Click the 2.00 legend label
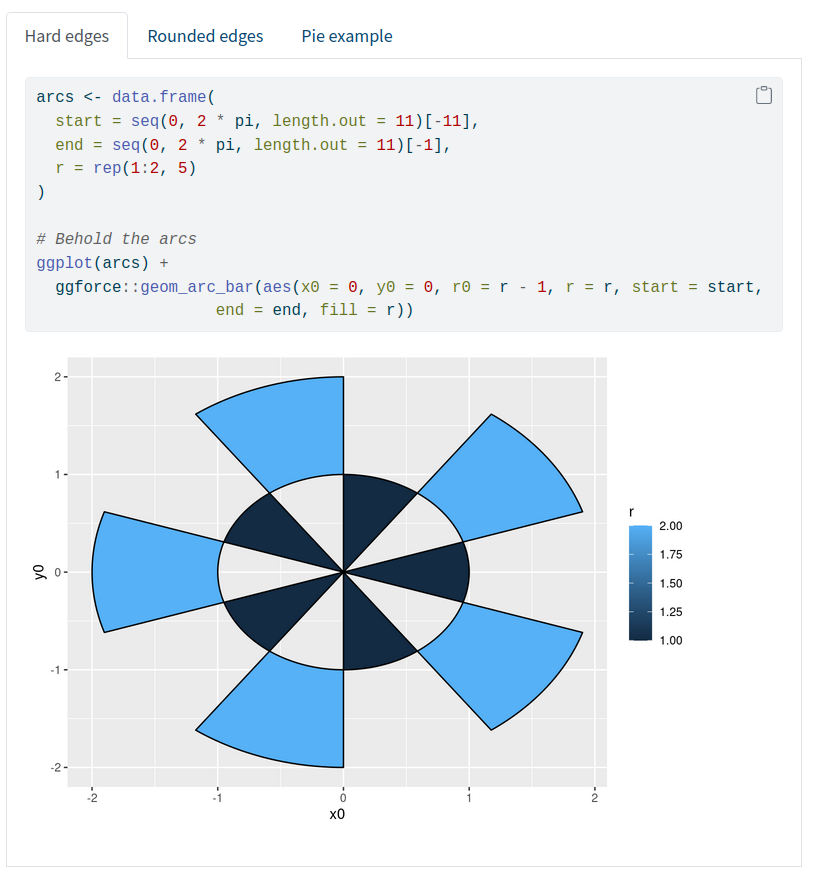 point(671,526)
